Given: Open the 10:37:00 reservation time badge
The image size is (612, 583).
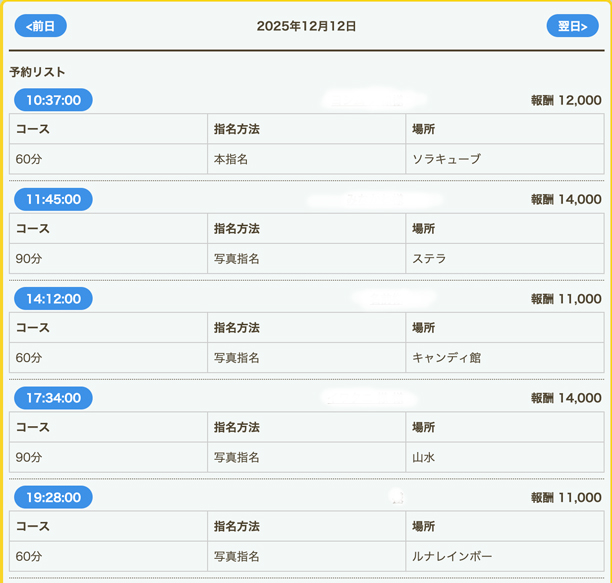Looking at the screenshot, I should (x=53, y=100).
